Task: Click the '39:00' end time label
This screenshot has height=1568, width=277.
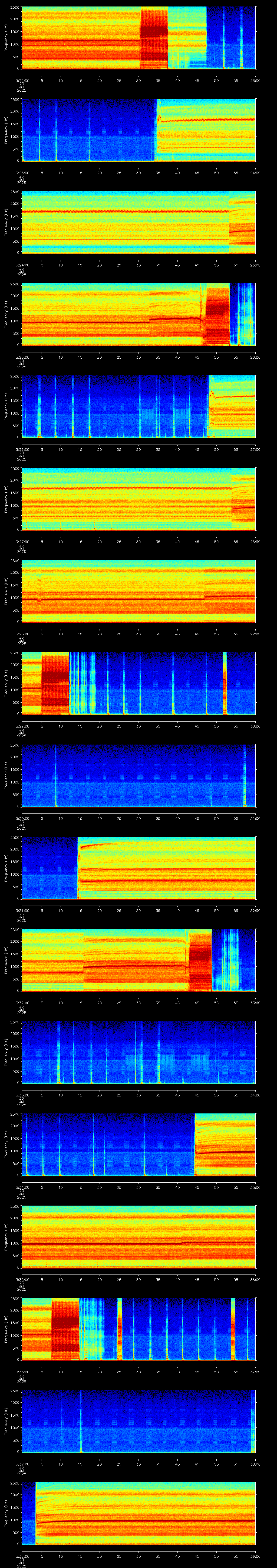Action: pos(255,1556)
